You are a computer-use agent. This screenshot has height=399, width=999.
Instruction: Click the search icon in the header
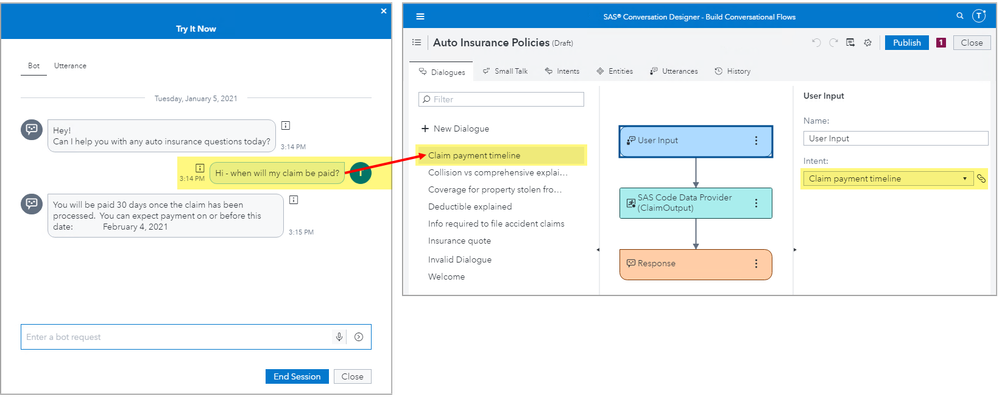click(x=960, y=16)
